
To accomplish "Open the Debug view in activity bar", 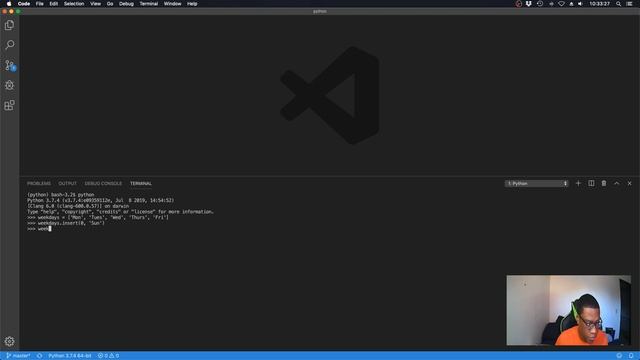I will click(x=9, y=85).
